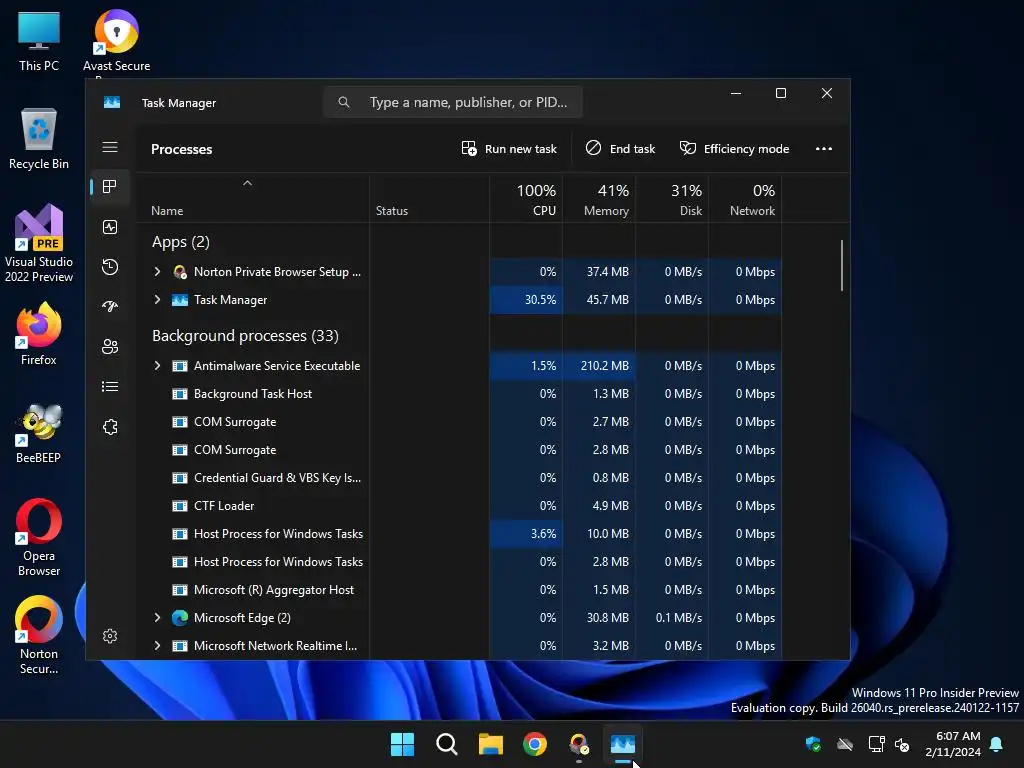1024x768 pixels.
Task: Open This PC desktop icon
Action: point(39,41)
